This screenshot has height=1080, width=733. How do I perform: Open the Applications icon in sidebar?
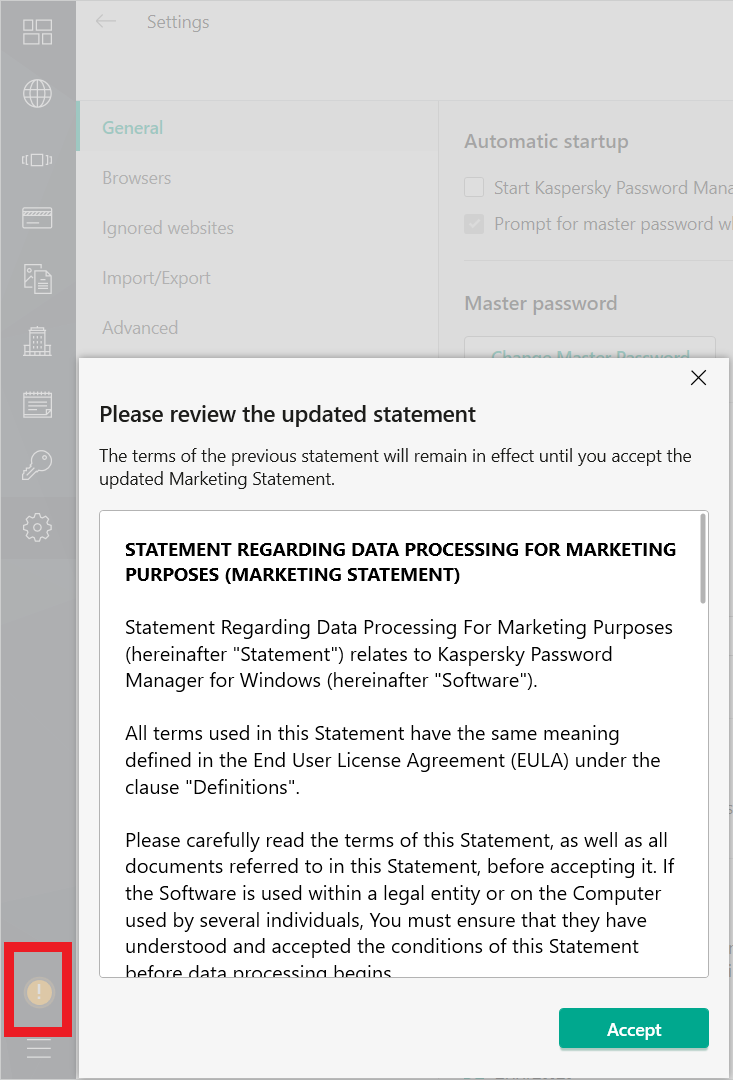37,159
